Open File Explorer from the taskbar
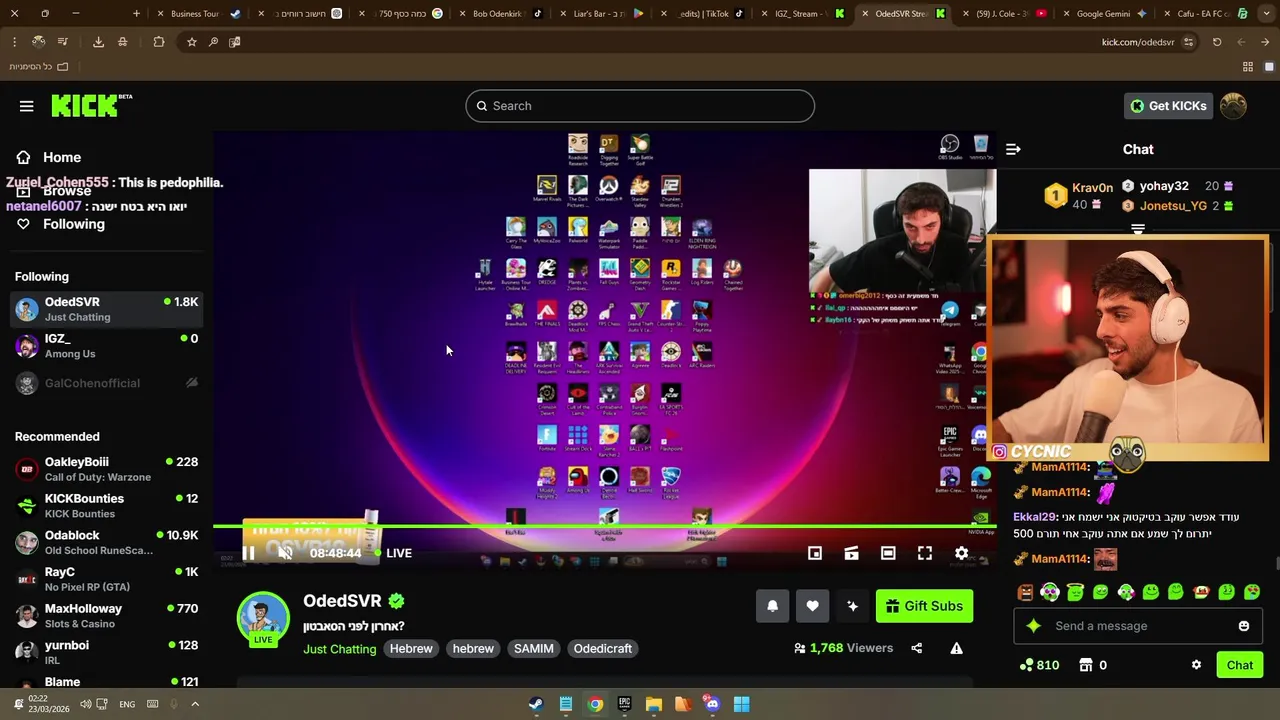 (x=654, y=704)
